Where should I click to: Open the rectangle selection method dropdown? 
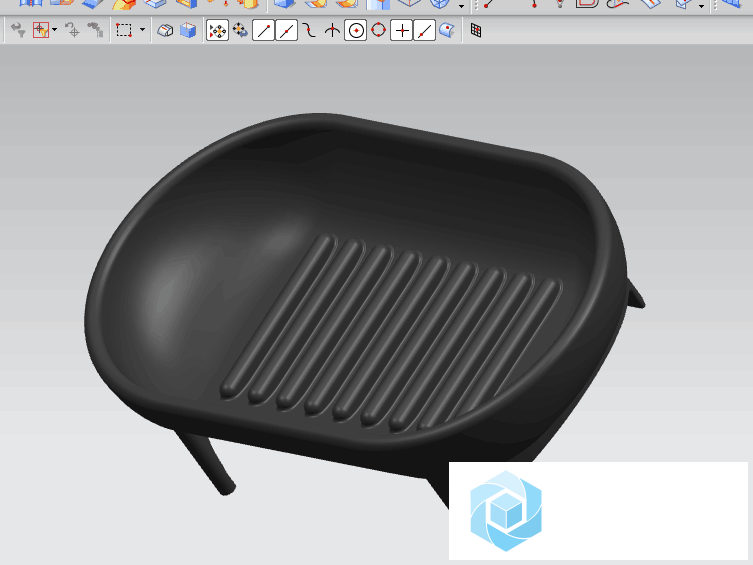(x=142, y=30)
